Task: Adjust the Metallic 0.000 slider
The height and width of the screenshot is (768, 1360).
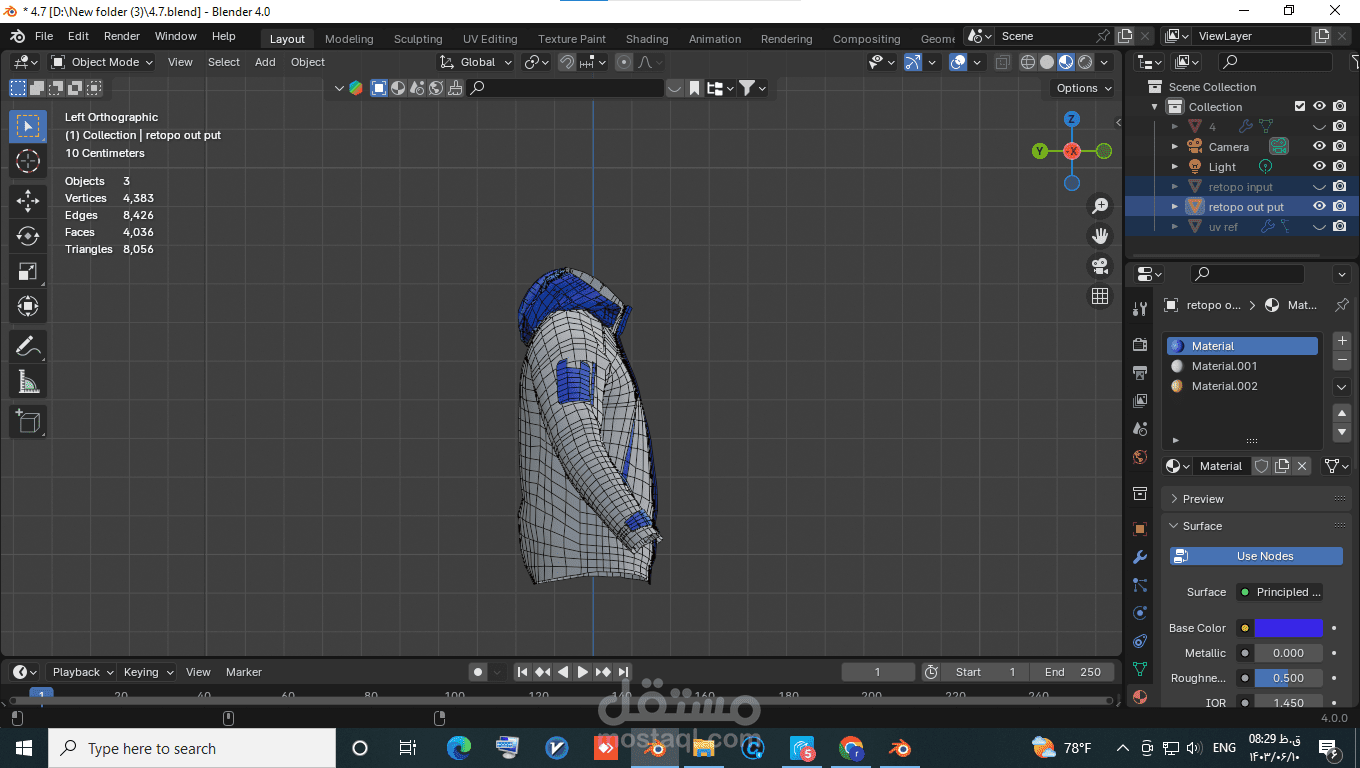Action: point(1288,653)
